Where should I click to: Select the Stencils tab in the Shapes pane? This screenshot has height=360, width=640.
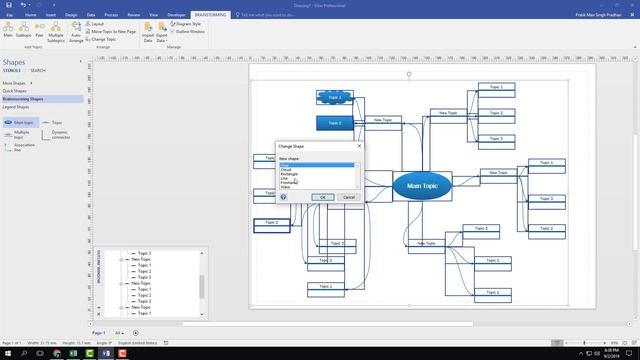click(12, 71)
